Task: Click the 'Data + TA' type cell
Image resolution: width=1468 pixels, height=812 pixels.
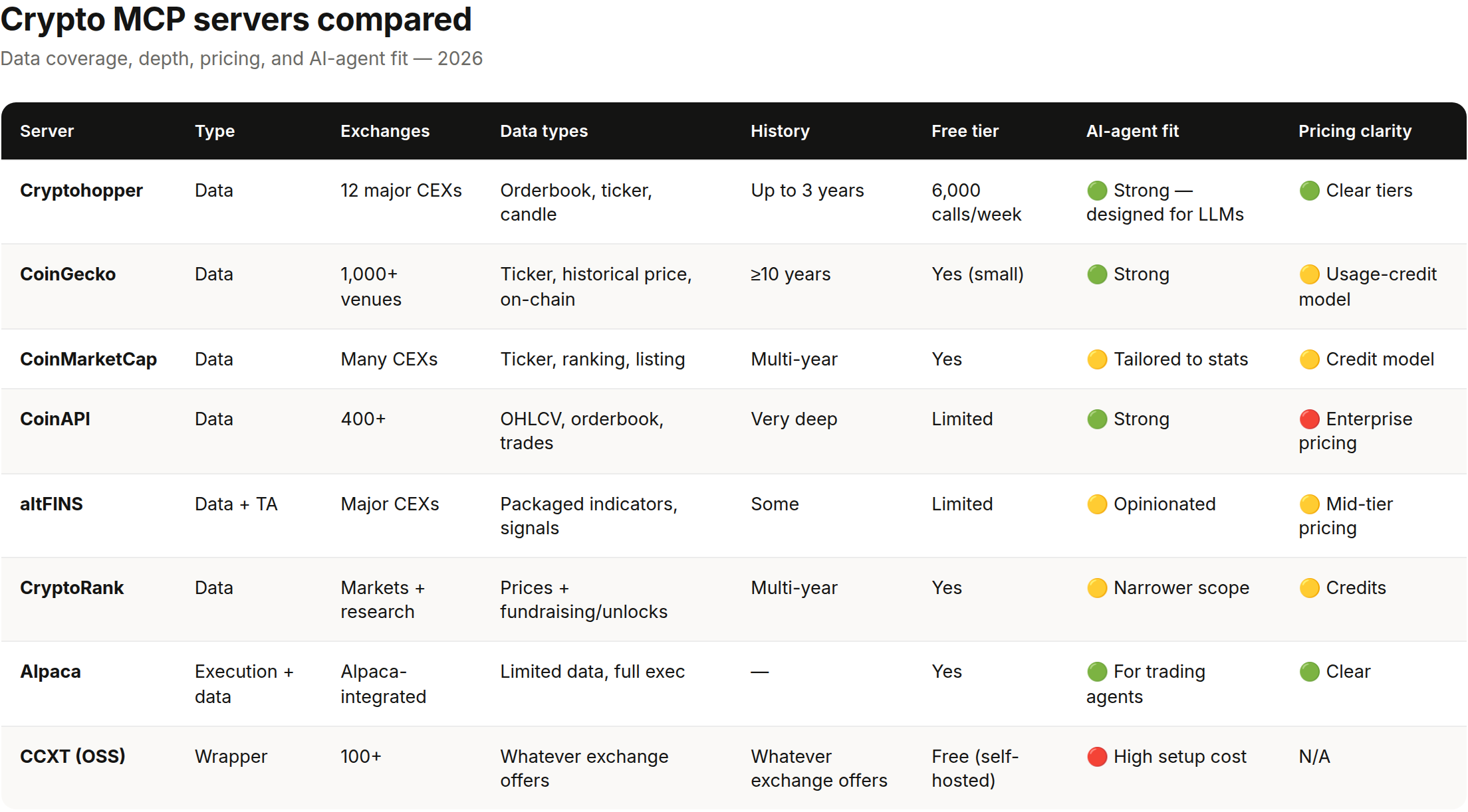Action: click(x=236, y=504)
